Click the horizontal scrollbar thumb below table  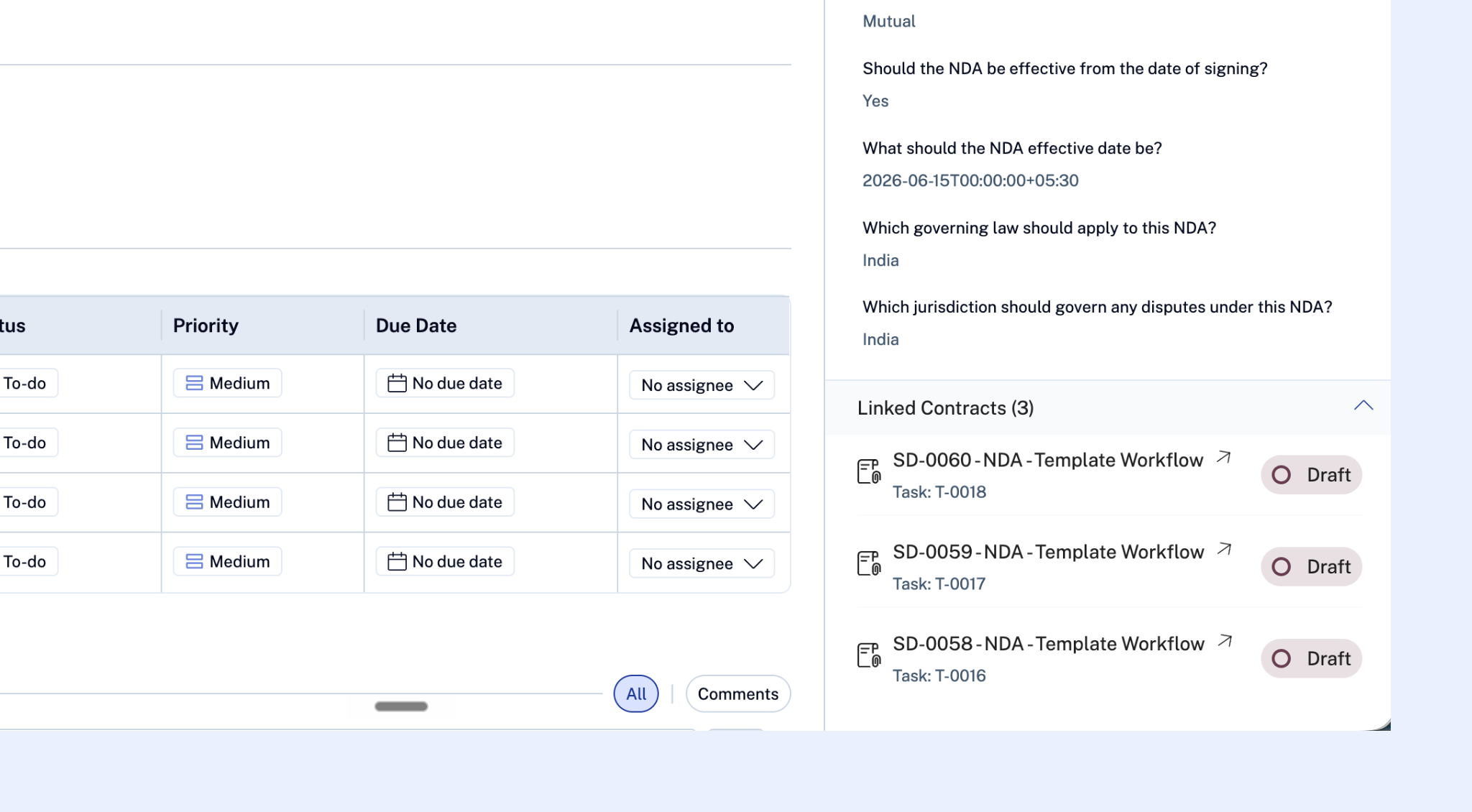coord(401,706)
